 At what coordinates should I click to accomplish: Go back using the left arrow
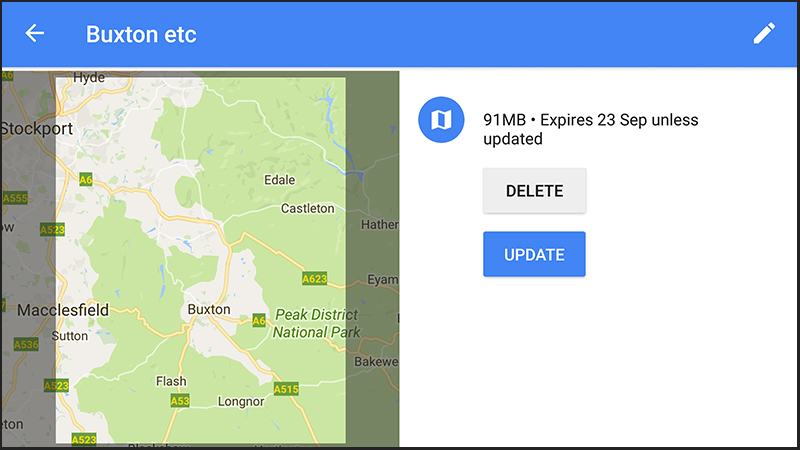click(35, 34)
